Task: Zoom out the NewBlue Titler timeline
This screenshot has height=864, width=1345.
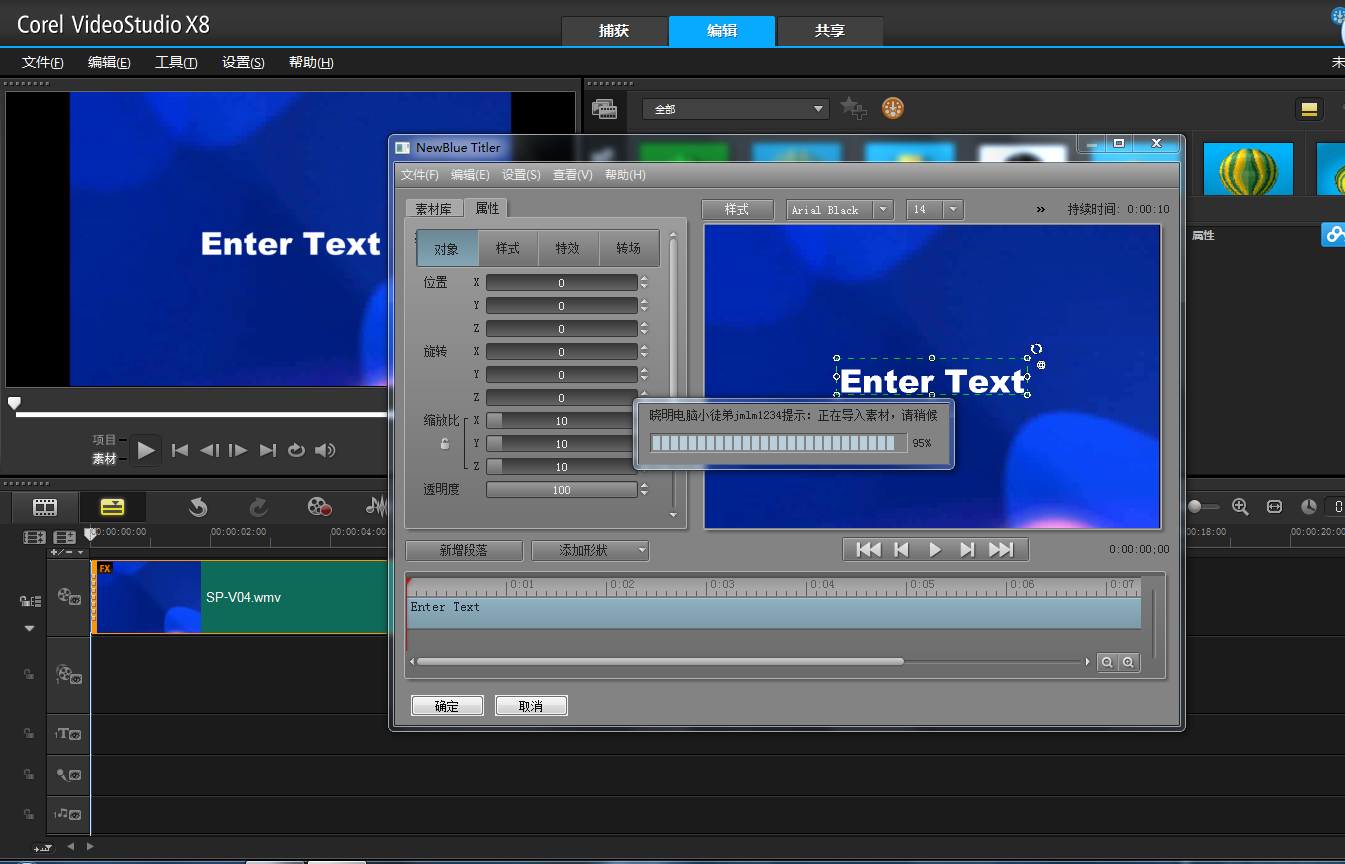Action: (1107, 662)
